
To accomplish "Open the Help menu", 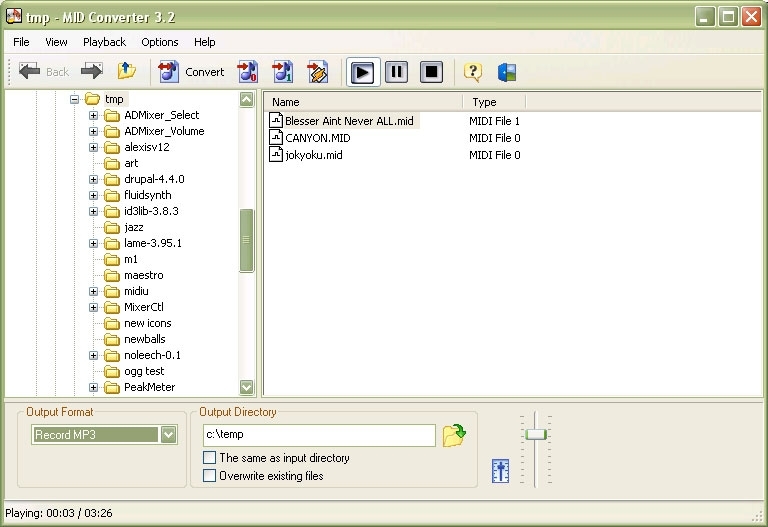I will pos(204,42).
